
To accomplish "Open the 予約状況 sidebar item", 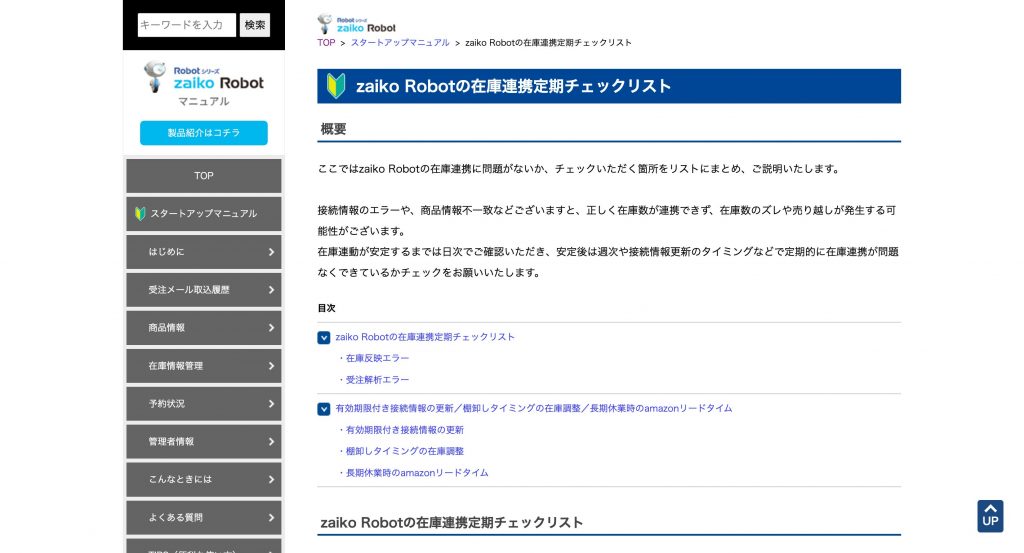I will (204, 403).
